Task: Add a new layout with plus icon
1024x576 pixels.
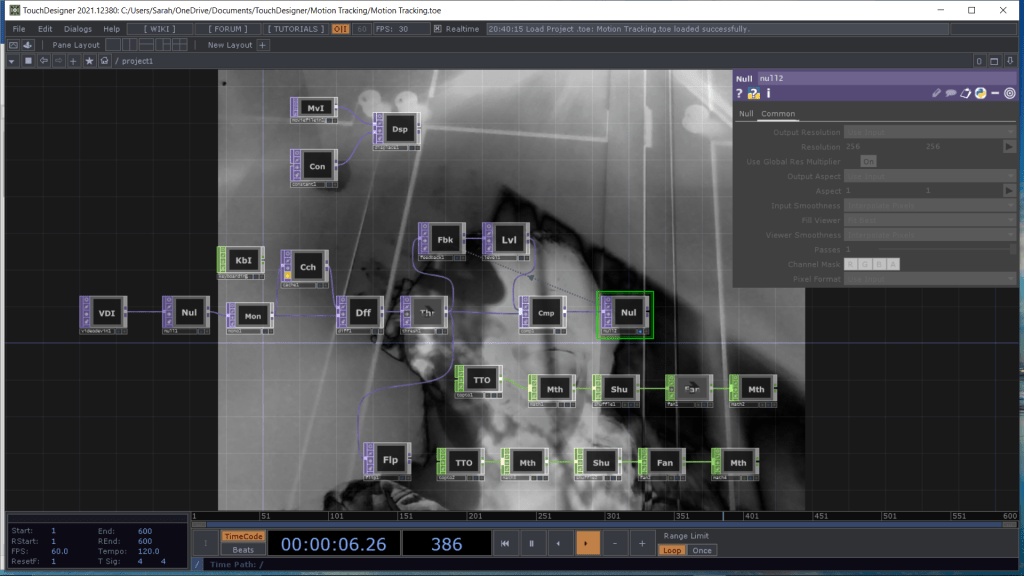Action: (x=263, y=45)
